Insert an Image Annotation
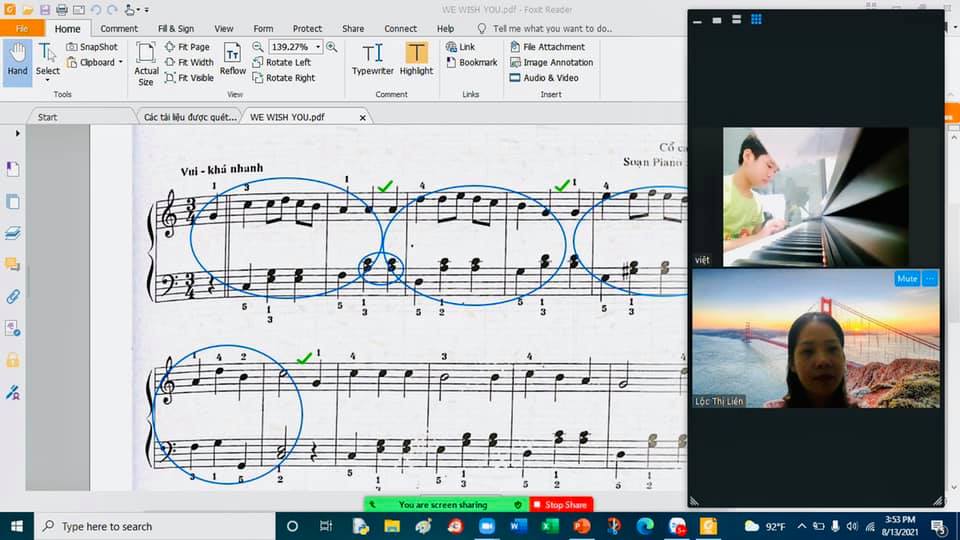The width and height of the screenshot is (960, 540). [552, 62]
